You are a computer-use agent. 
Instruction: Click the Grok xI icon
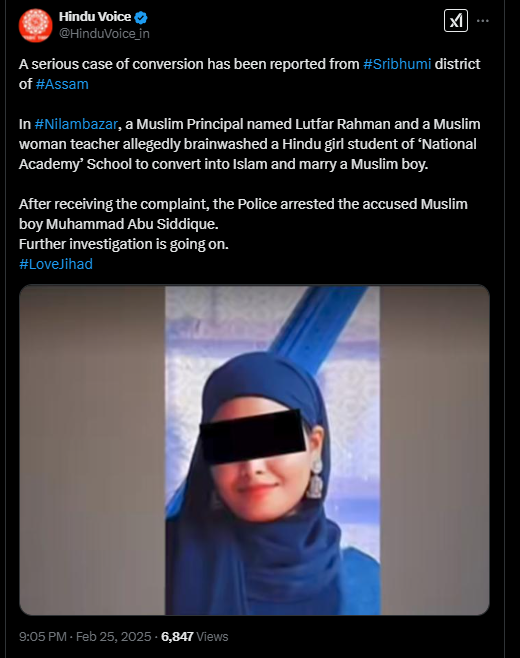tap(456, 21)
